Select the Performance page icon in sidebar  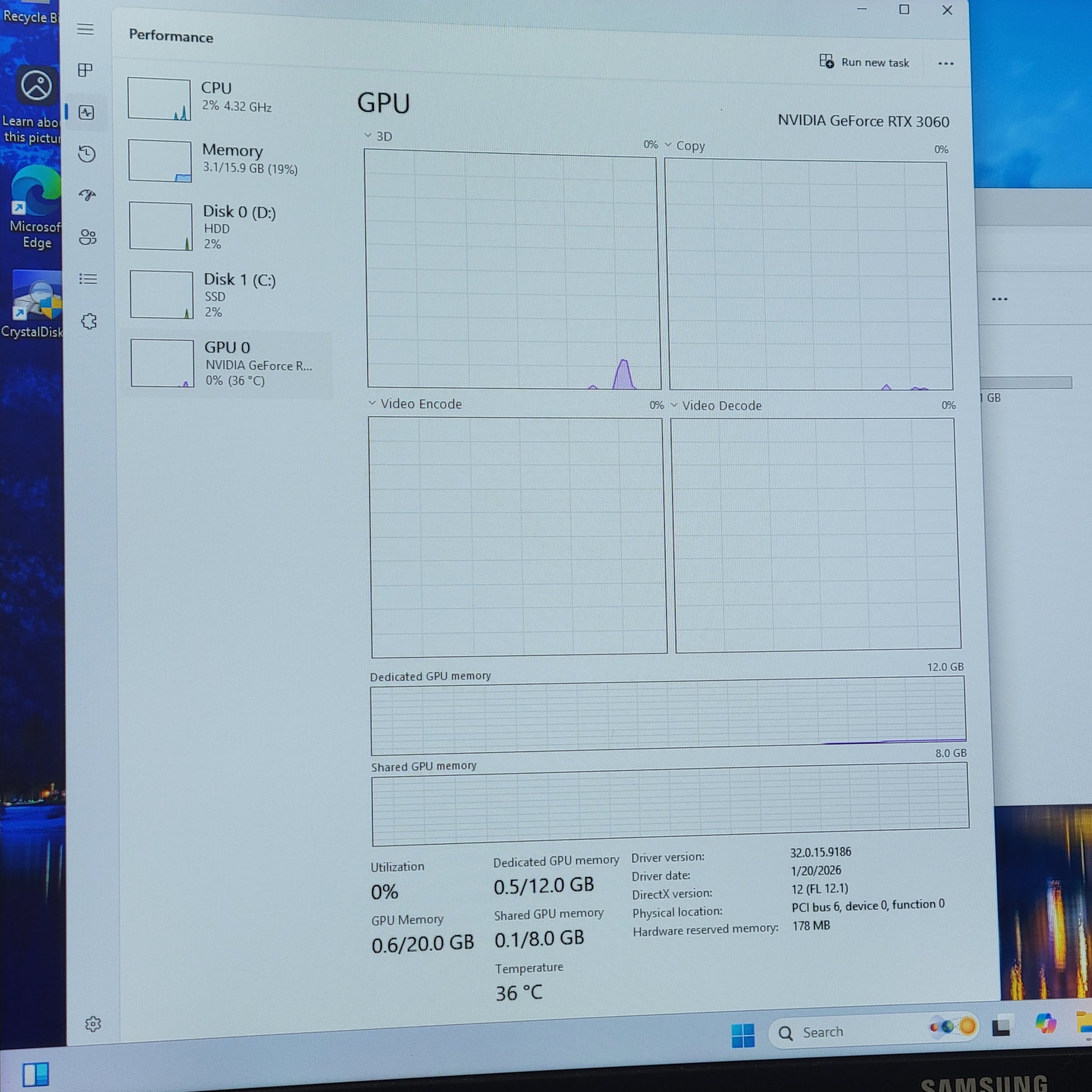pyautogui.click(x=86, y=112)
